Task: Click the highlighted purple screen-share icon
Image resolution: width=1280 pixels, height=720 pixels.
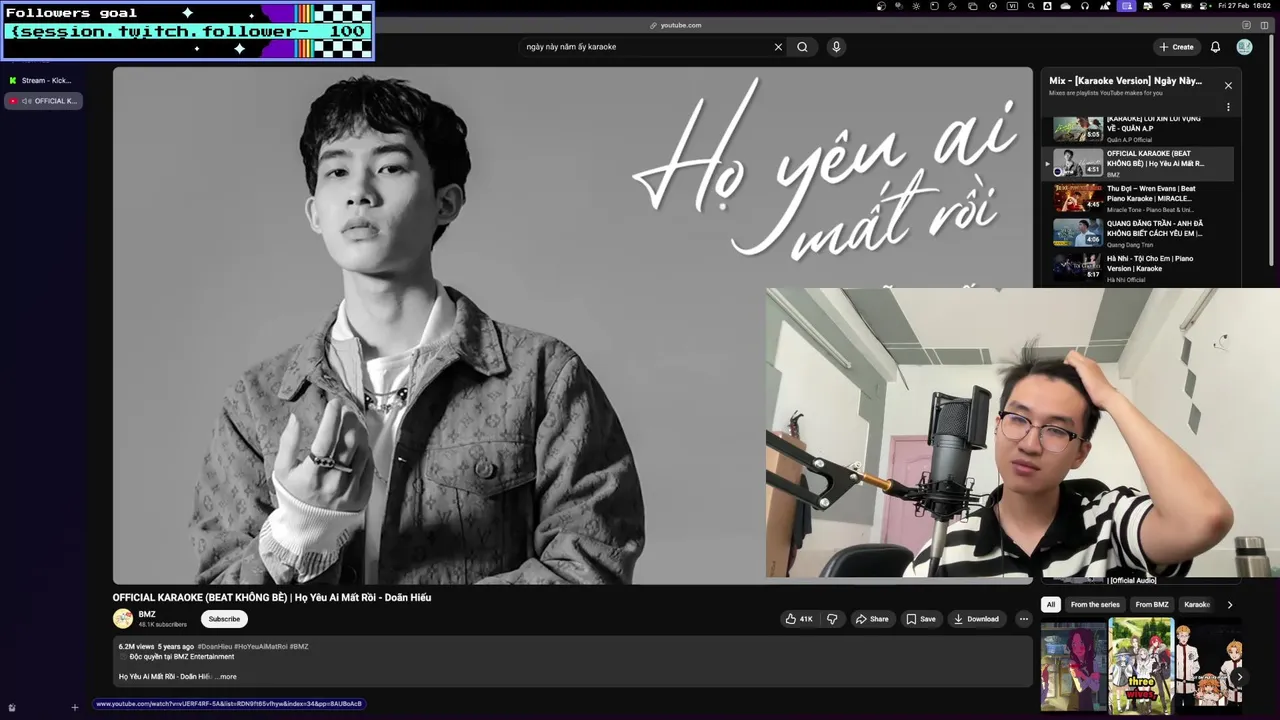Action: 1127,6
